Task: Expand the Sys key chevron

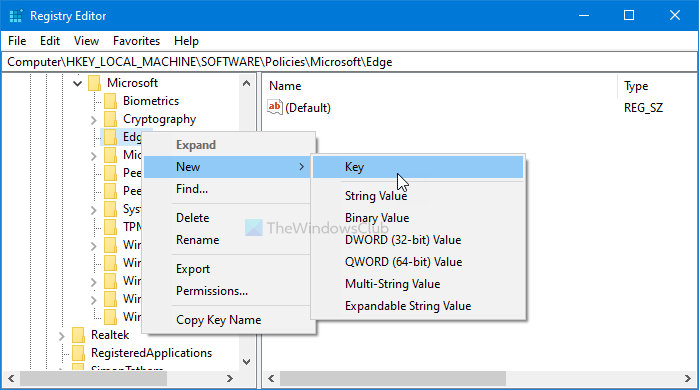Action: click(93, 209)
